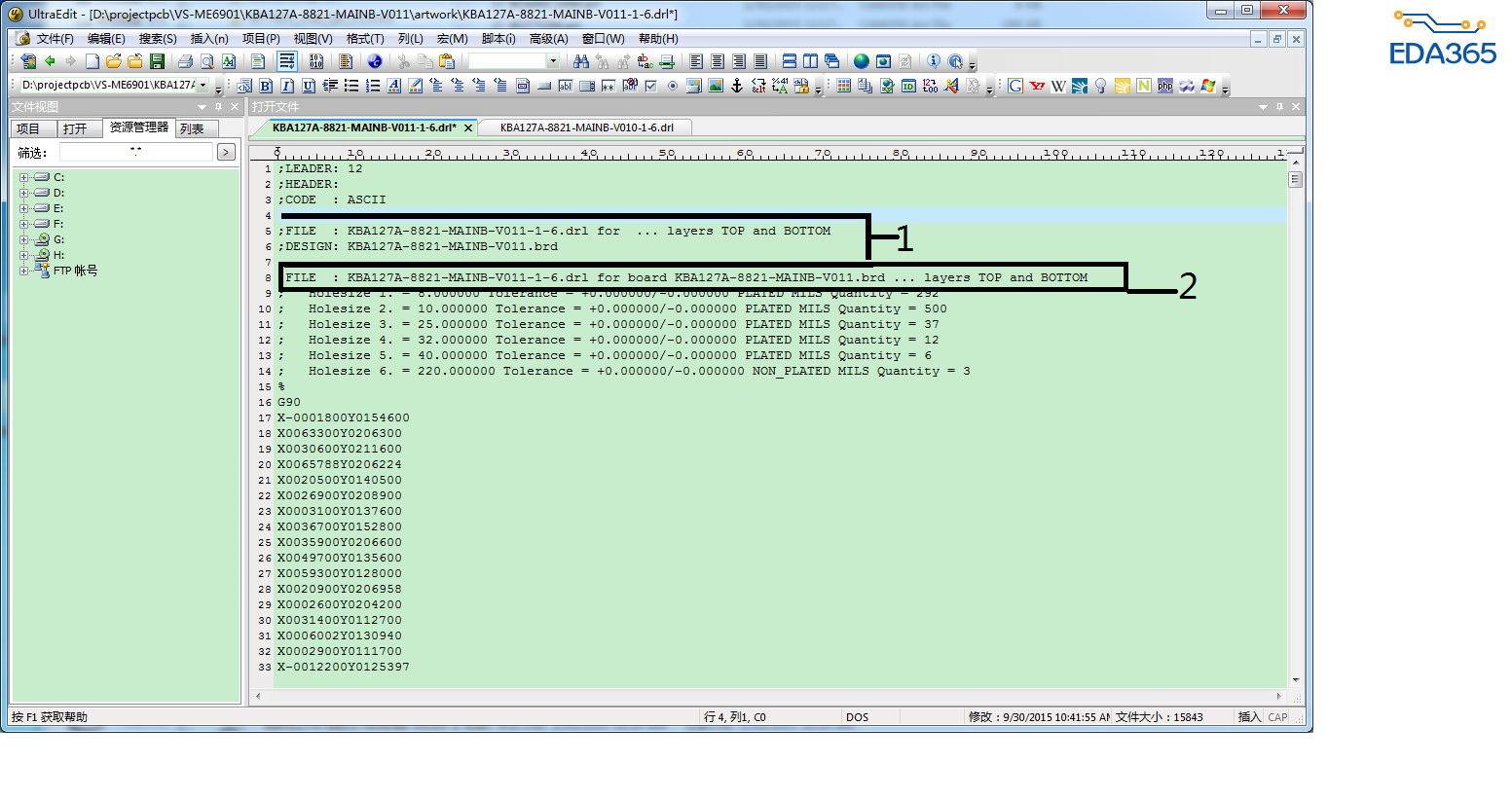Expand the C: drive node
Viewport: 1512px width, 798px height.
[23, 177]
